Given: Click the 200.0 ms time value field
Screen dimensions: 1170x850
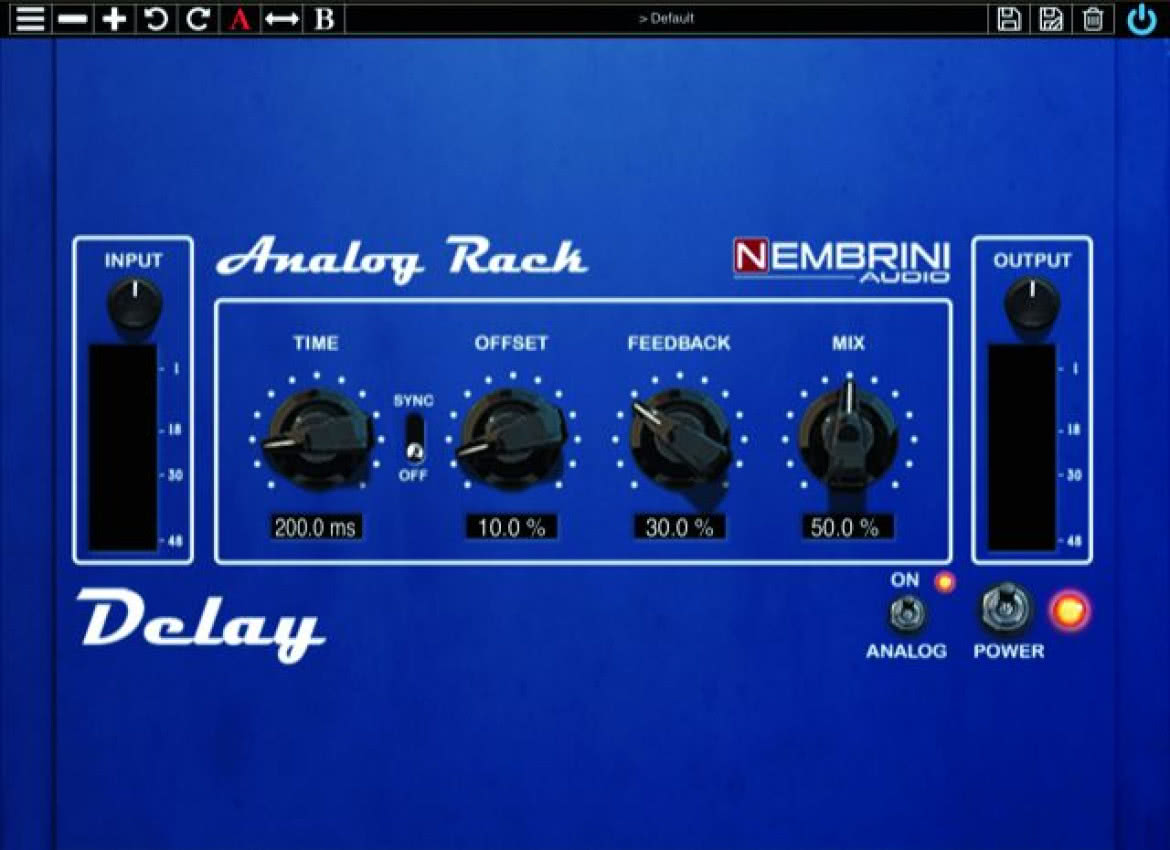Looking at the screenshot, I should (x=316, y=528).
